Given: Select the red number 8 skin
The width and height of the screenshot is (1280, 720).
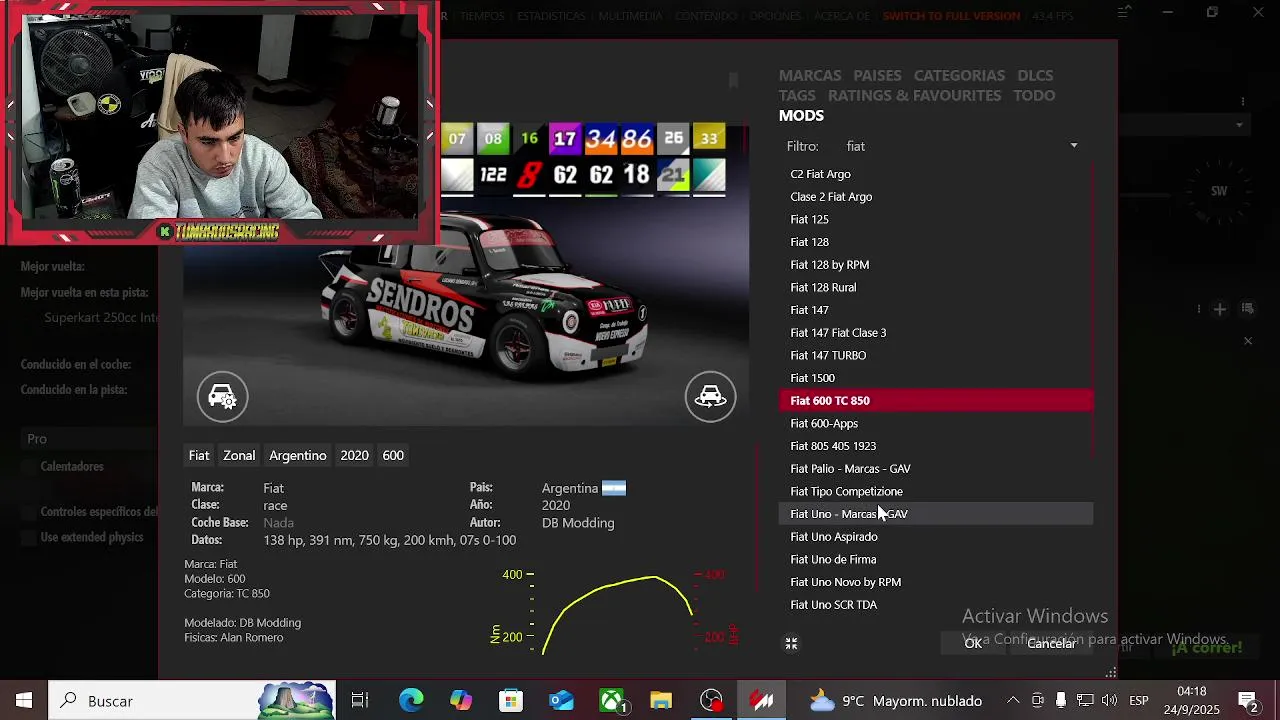Looking at the screenshot, I should point(529,175).
